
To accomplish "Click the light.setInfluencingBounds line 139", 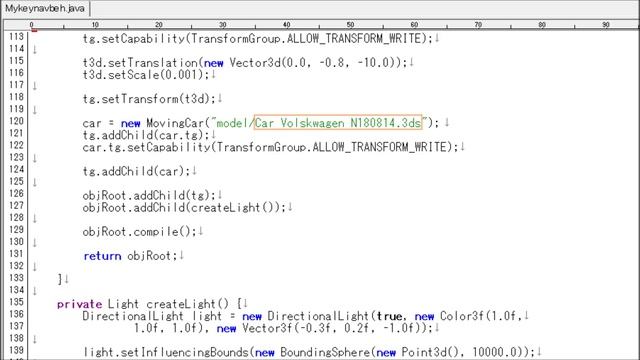I will pos(309,352).
